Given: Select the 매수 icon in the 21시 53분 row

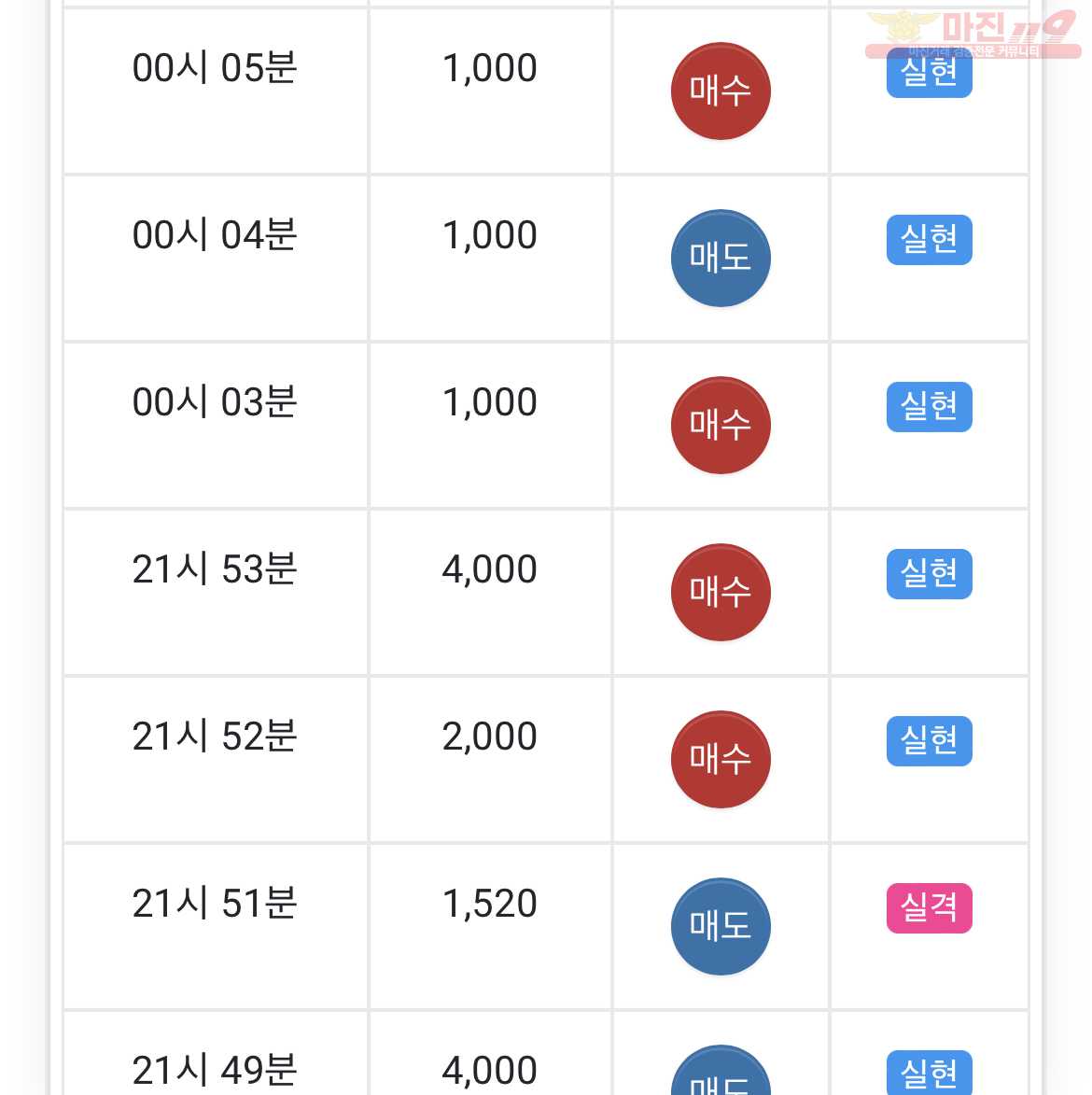Looking at the screenshot, I should tap(721, 592).
